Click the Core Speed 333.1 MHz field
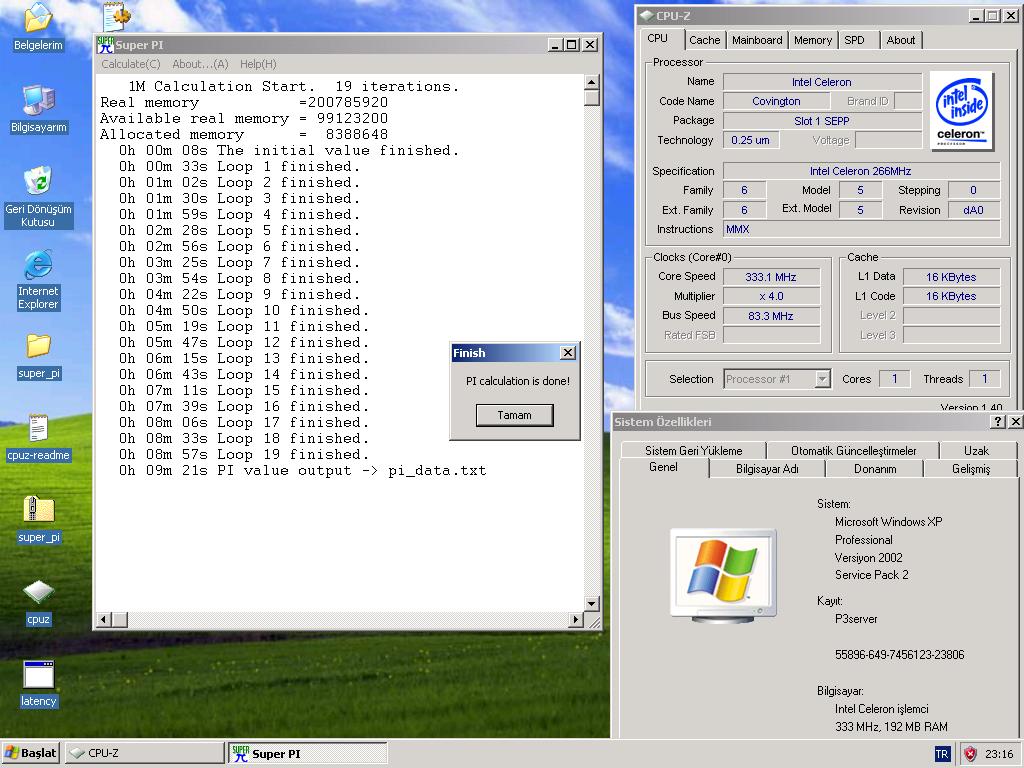Screen dimensions: 1024x768 pyautogui.click(x=771, y=277)
